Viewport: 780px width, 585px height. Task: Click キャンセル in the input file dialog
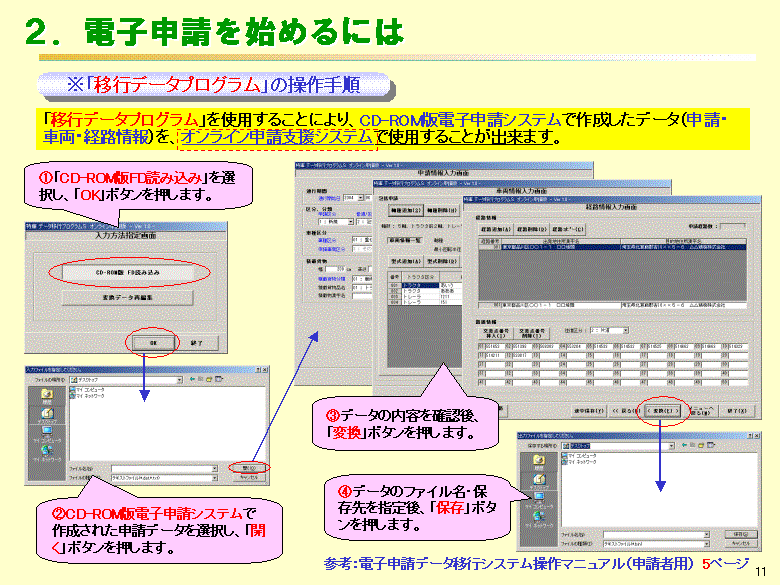point(249,478)
